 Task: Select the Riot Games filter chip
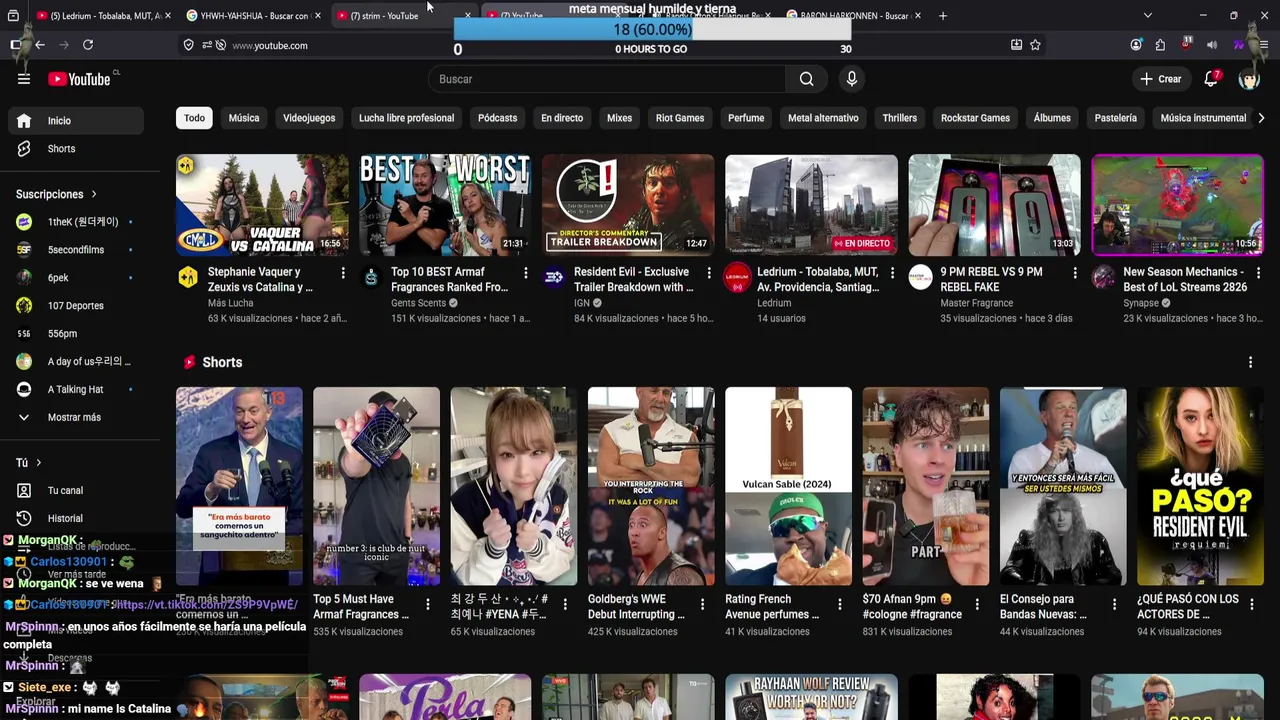680,118
